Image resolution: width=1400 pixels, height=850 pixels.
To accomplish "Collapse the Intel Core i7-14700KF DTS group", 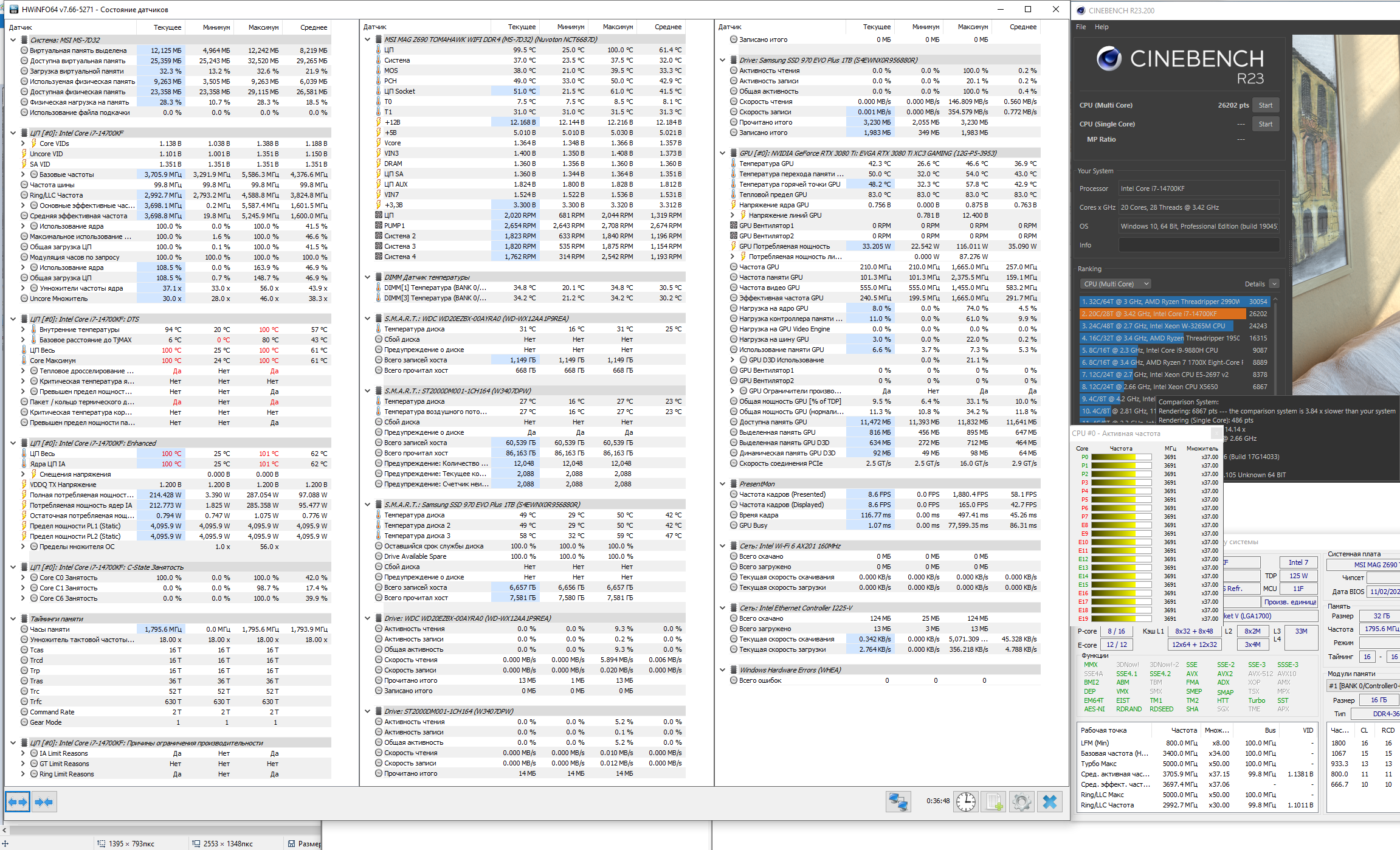I will pos(13,319).
